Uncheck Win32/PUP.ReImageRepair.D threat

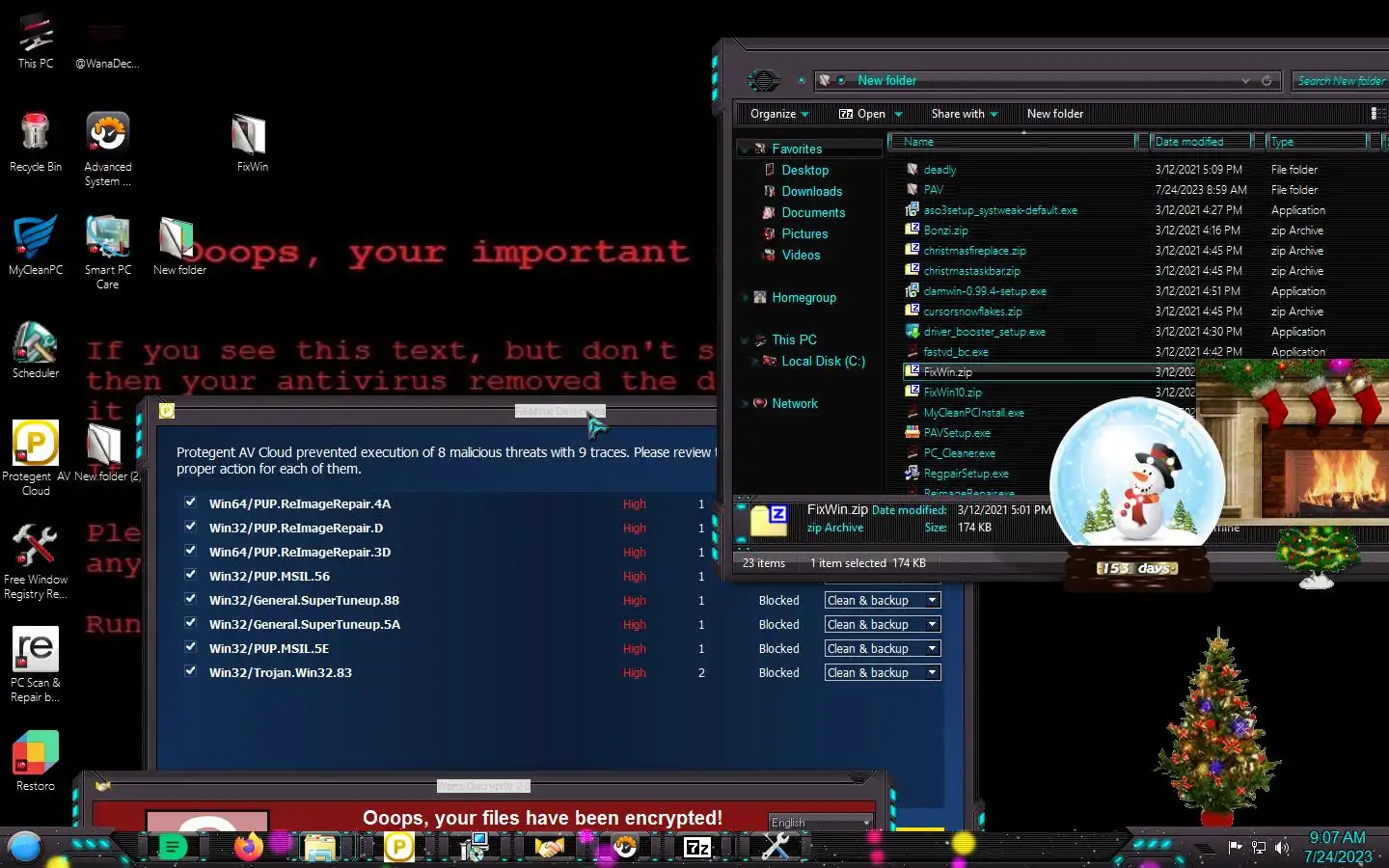190,527
